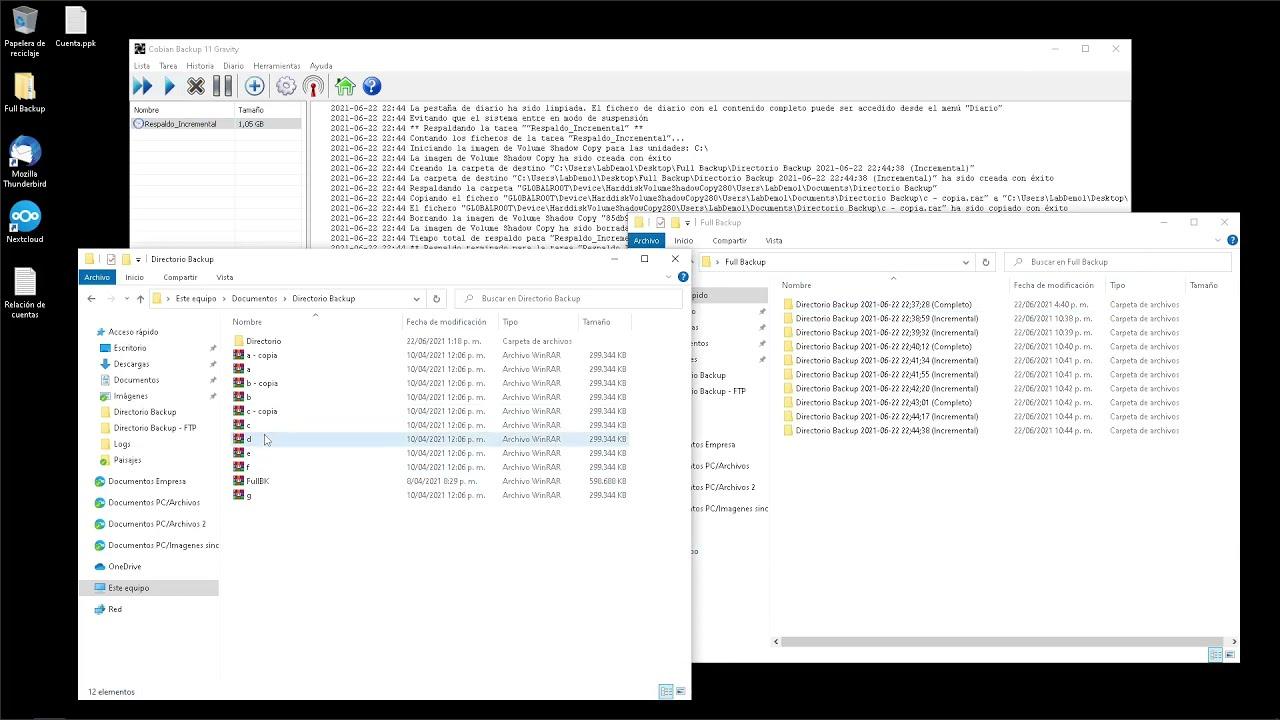Open address history dropdown in Full Backup
The height and width of the screenshot is (720, 1280).
(x=965, y=262)
